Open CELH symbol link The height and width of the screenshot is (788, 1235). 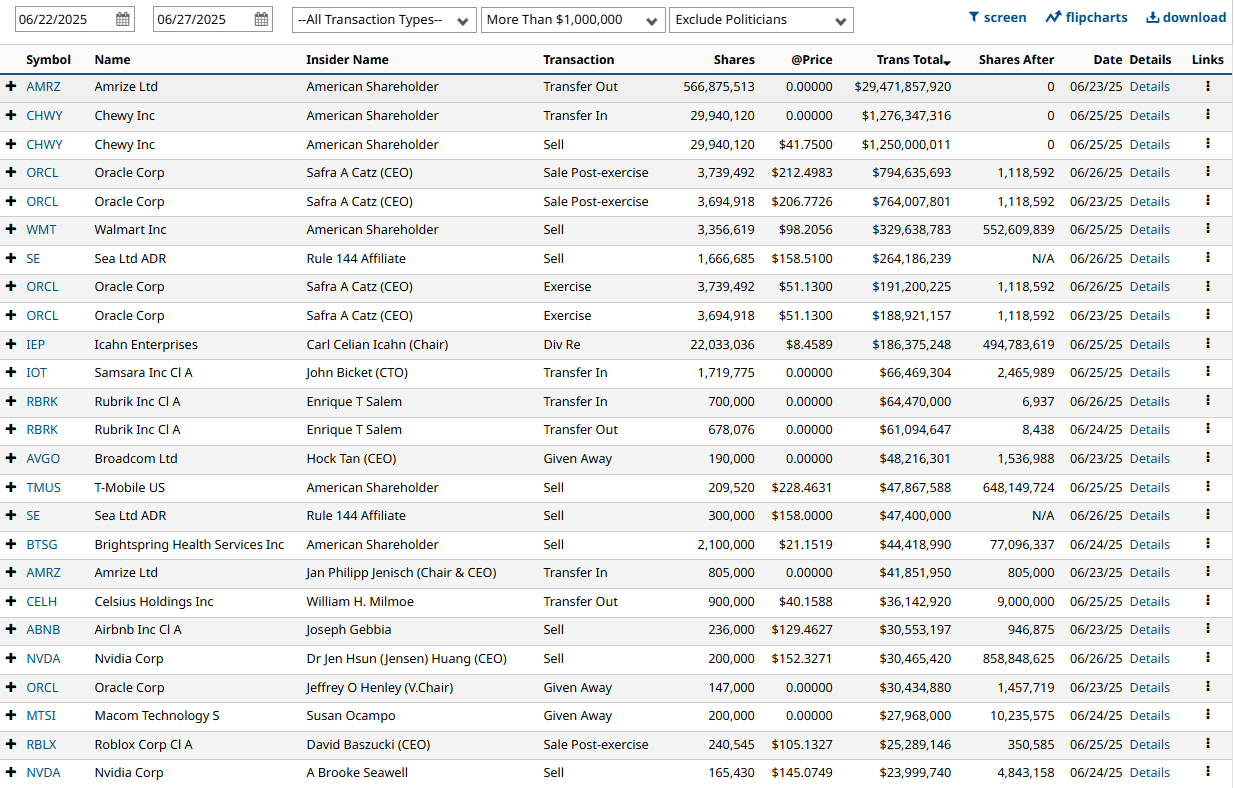click(41, 601)
